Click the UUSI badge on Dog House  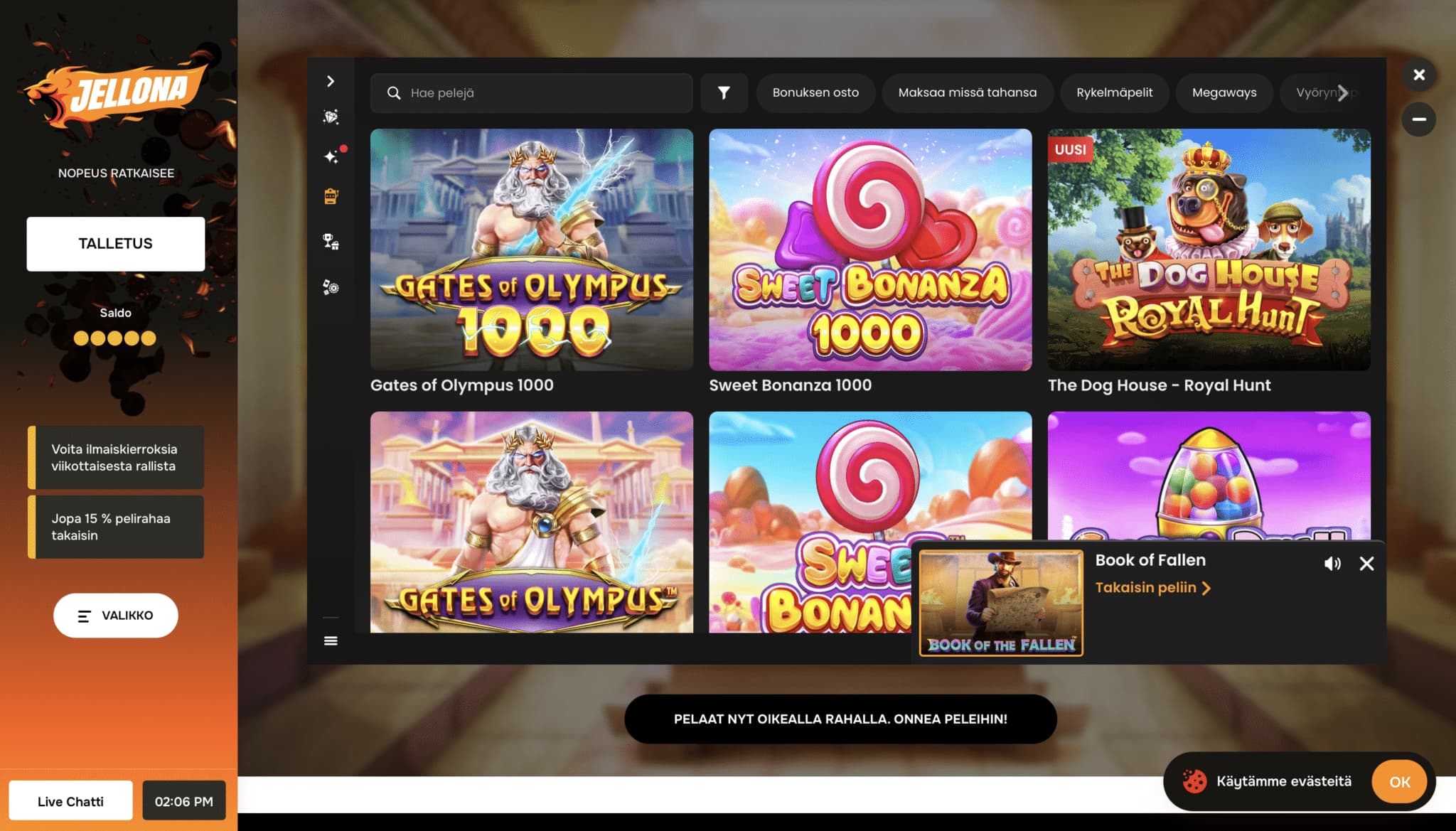pyautogui.click(x=1070, y=149)
